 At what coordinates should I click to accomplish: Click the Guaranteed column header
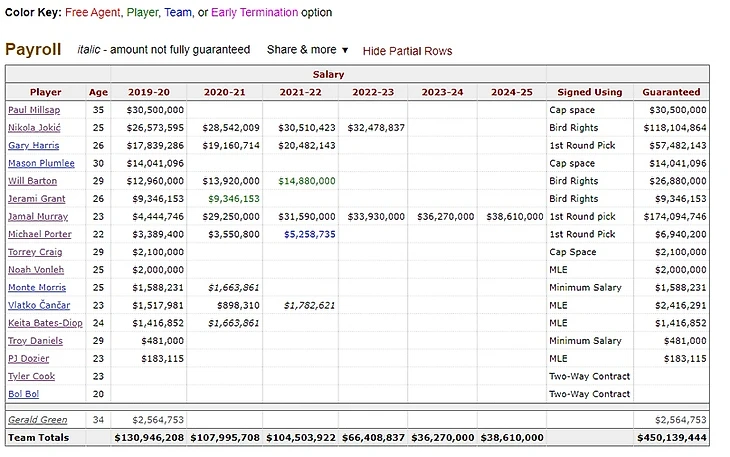point(671,92)
